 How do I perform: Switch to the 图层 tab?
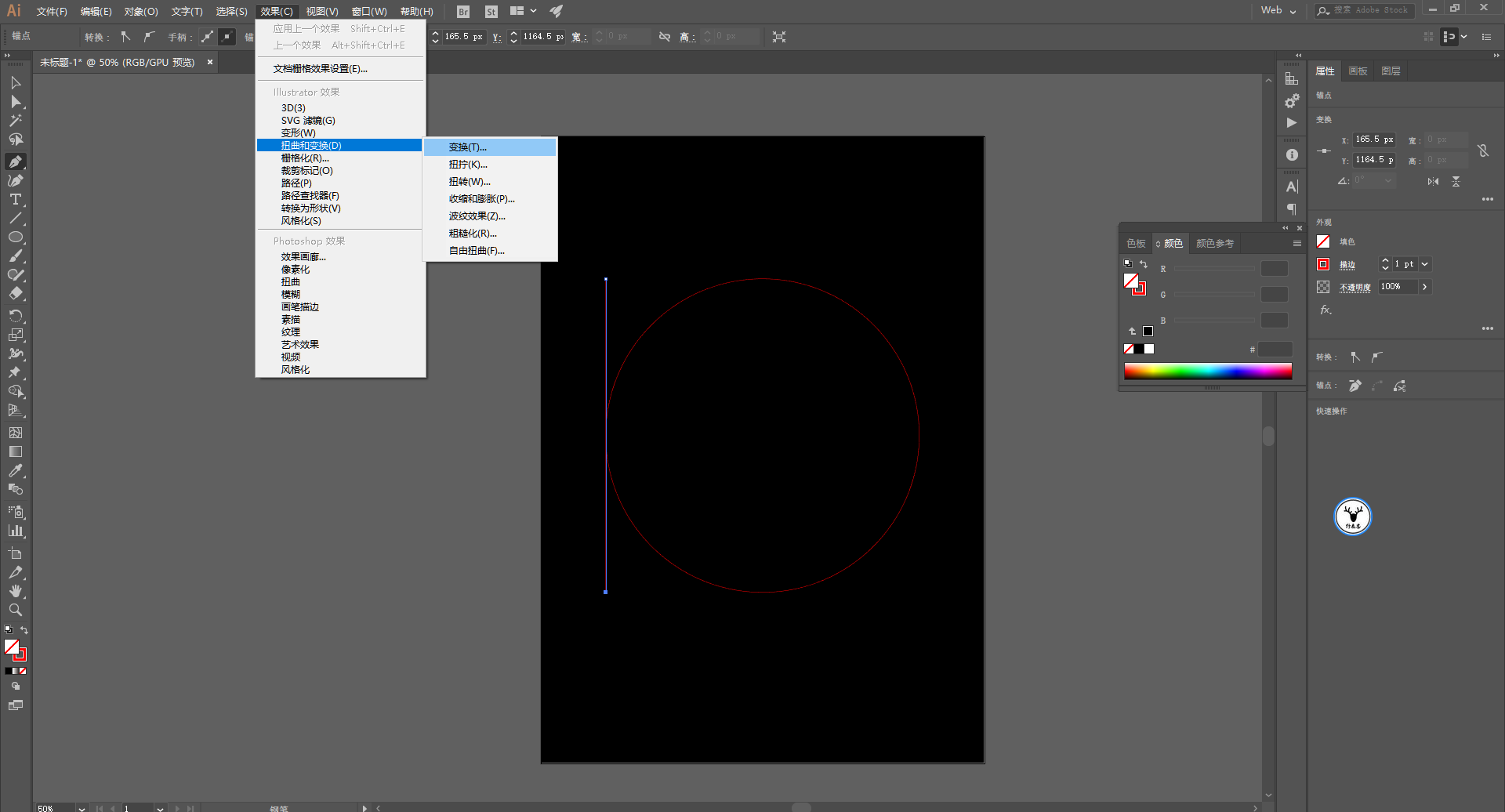pyautogui.click(x=1391, y=71)
